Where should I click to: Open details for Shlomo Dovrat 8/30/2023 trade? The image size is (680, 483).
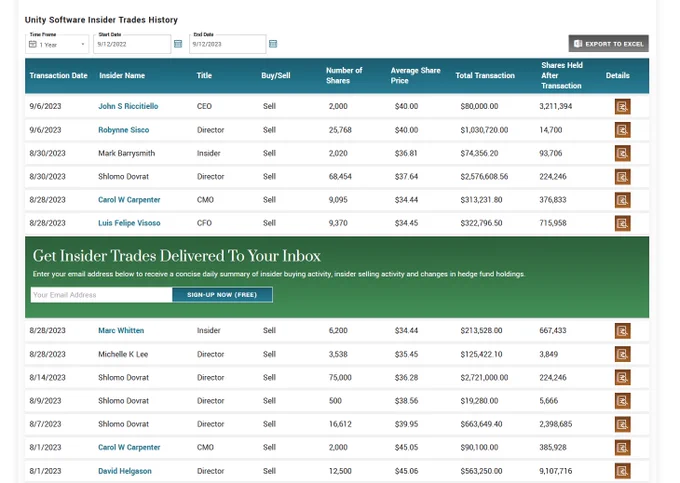[622, 176]
